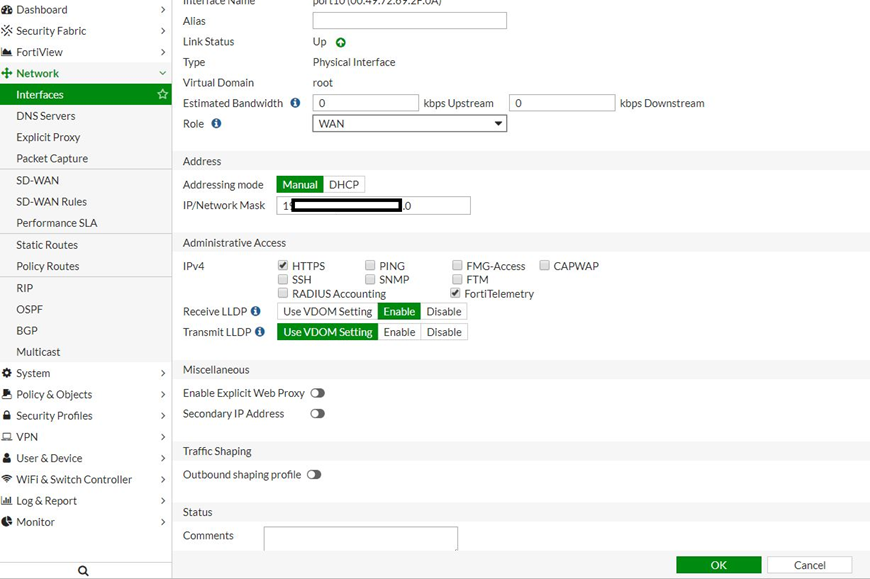The image size is (870, 579).
Task: Click the OK button
Action: (718, 565)
